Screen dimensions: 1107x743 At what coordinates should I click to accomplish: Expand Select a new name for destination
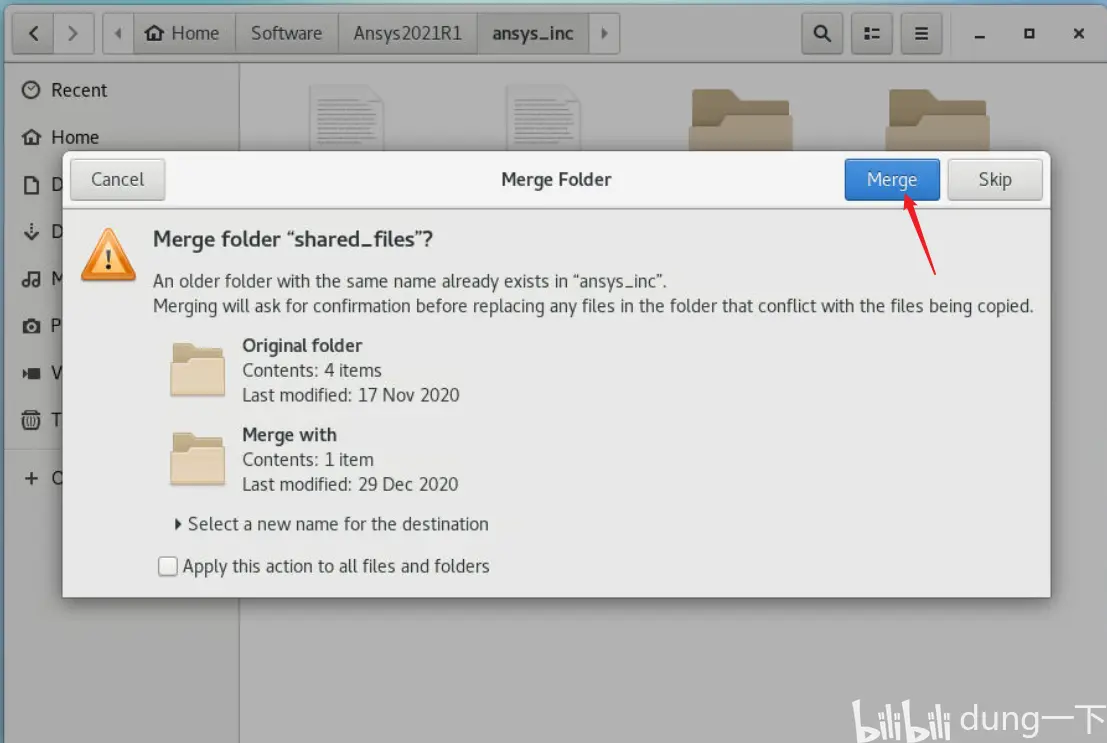[331, 524]
